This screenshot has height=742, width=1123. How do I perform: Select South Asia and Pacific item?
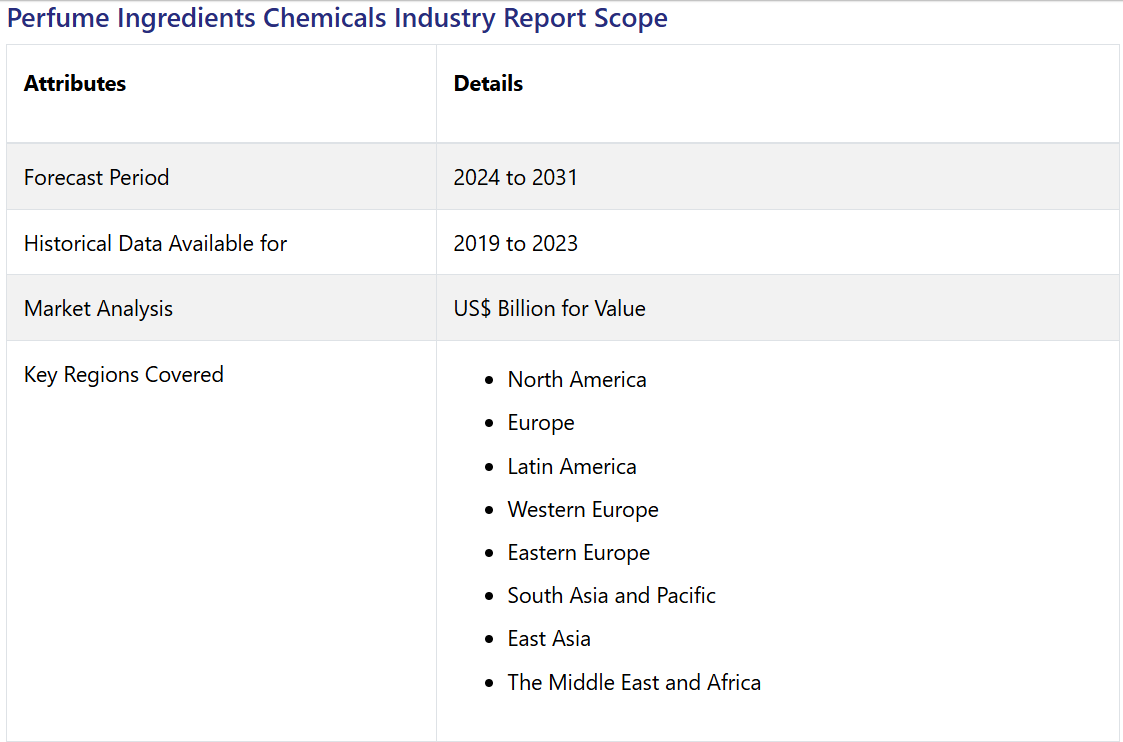(612, 595)
